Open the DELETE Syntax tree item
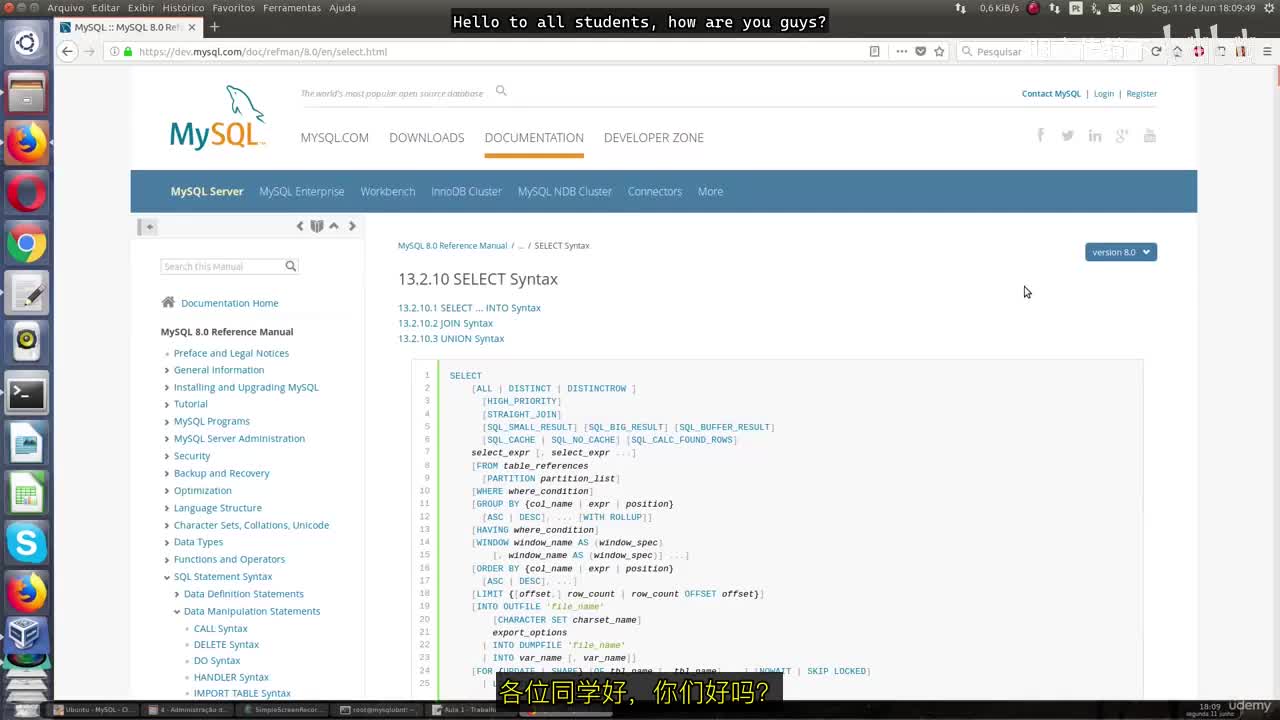This screenshot has height=720, width=1280. [x=226, y=645]
